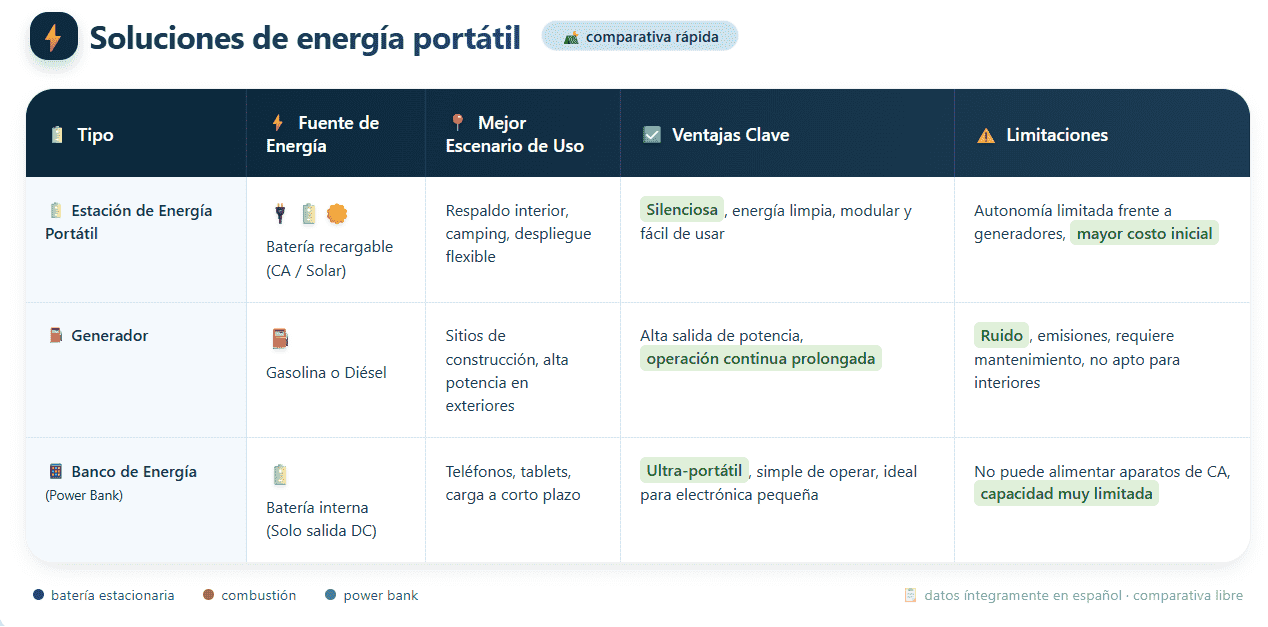The width and height of the screenshot is (1268, 627).
Task: Click the Ultra-portátil highlighted tag
Action: coord(694,471)
